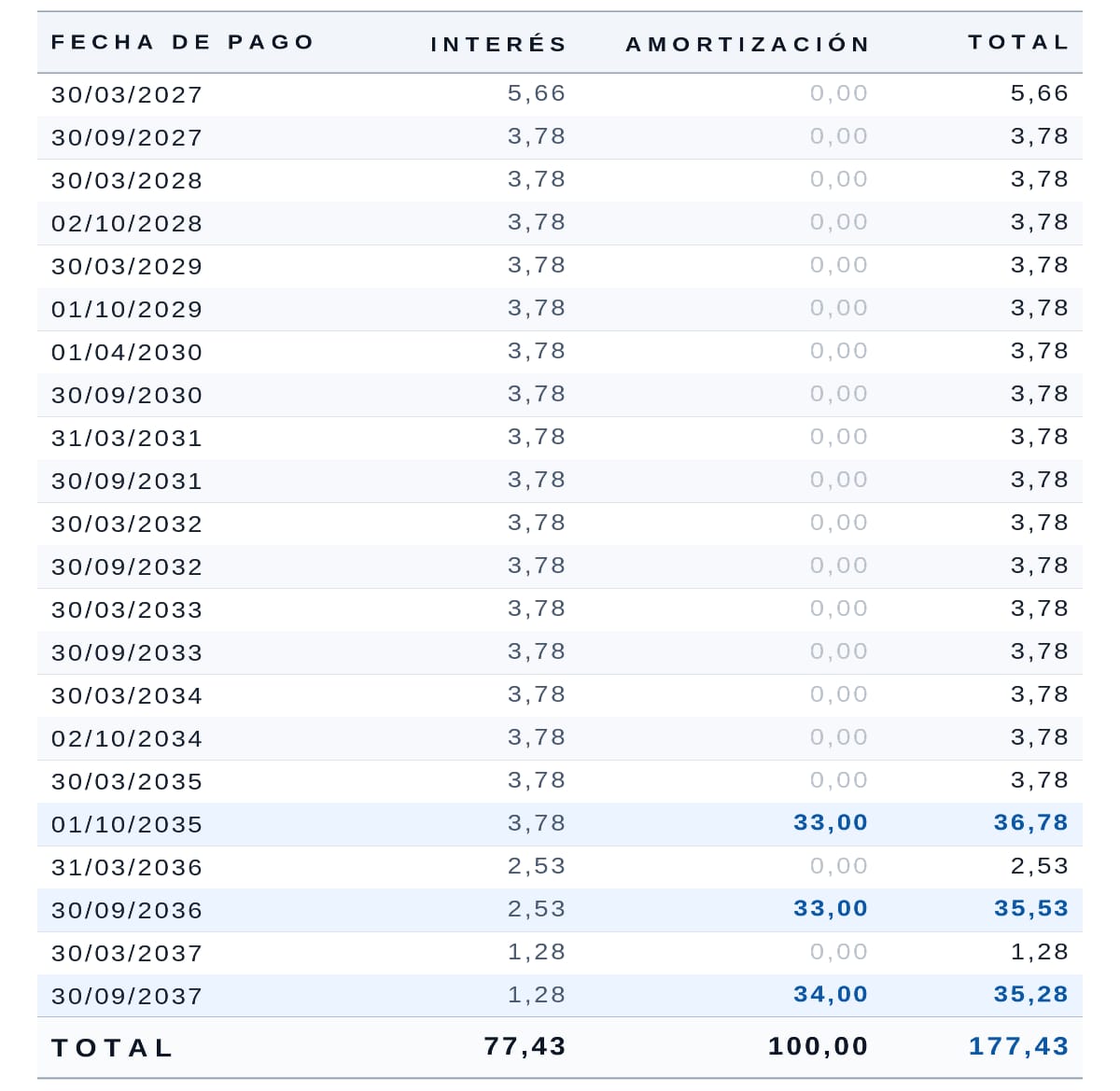
Task: Select the date 30/09/2036
Action: [x=127, y=910]
